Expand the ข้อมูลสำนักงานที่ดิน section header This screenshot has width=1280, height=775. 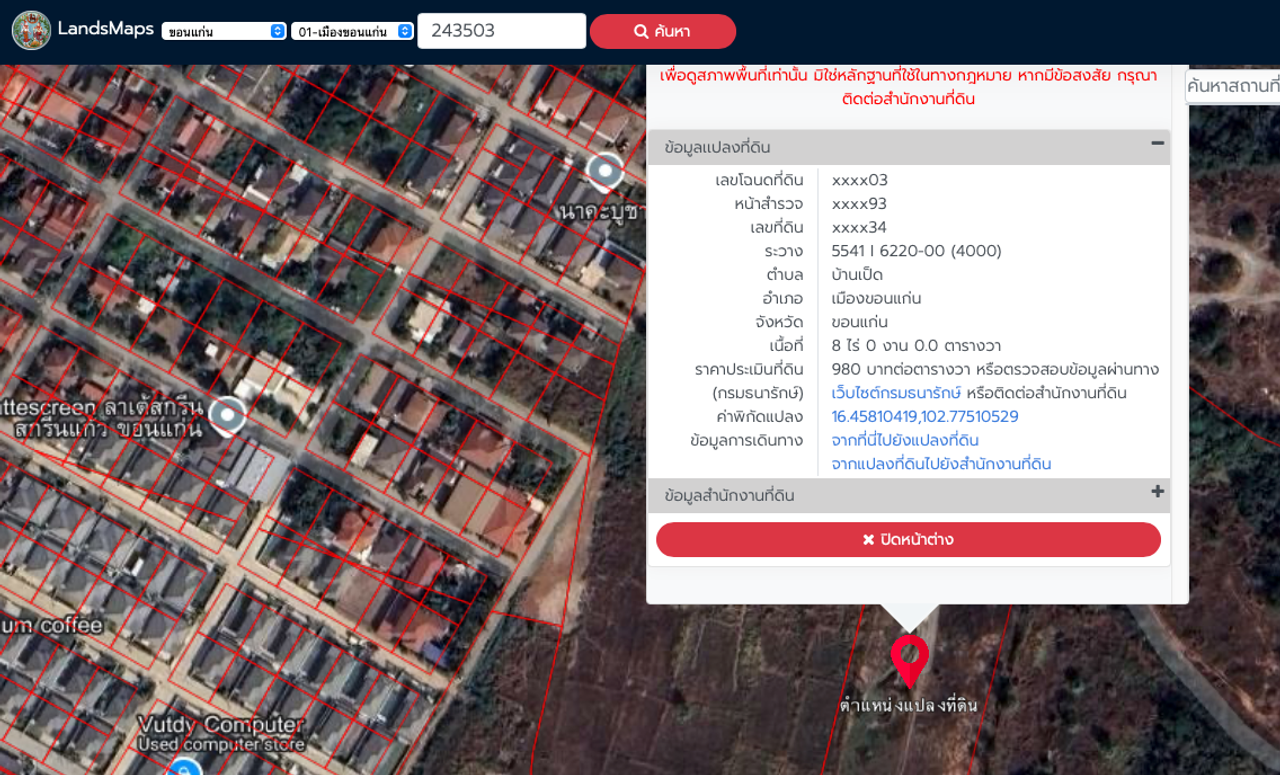pos(729,495)
